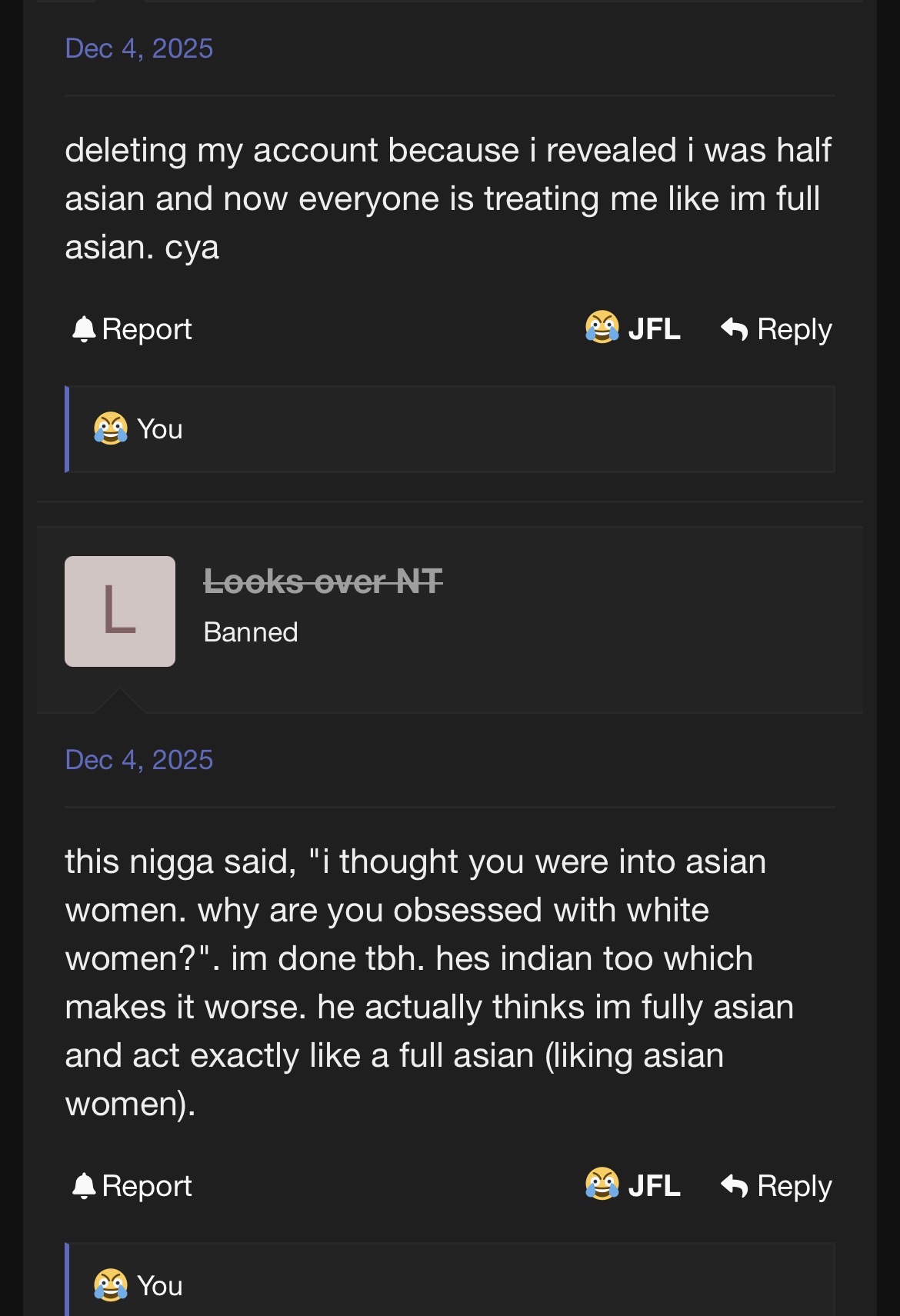The height and width of the screenshot is (1316, 900).
Task: Open the first post's Dec 4, 2025 date link
Action: 139,48
